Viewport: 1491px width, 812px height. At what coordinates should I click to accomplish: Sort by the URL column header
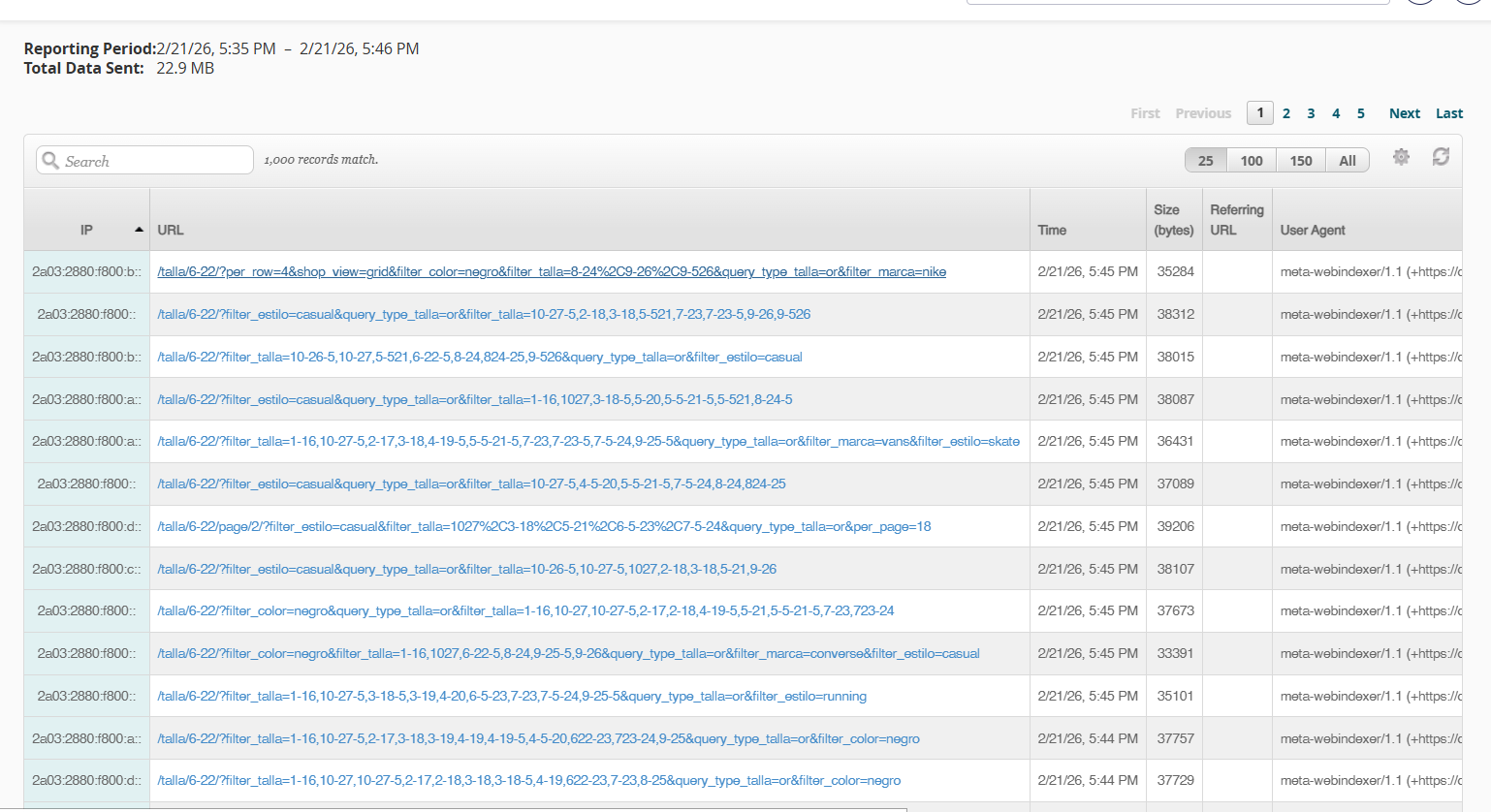pyautogui.click(x=171, y=230)
